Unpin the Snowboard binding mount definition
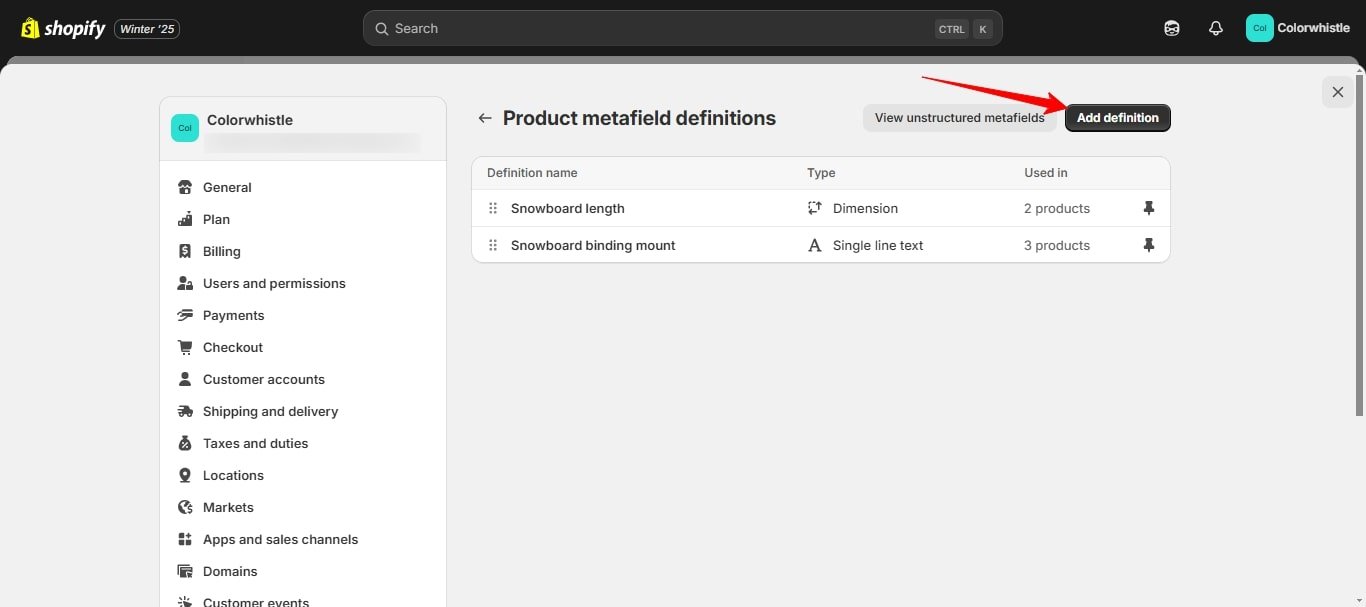This screenshot has width=1366, height=607. coord(1148,245)
